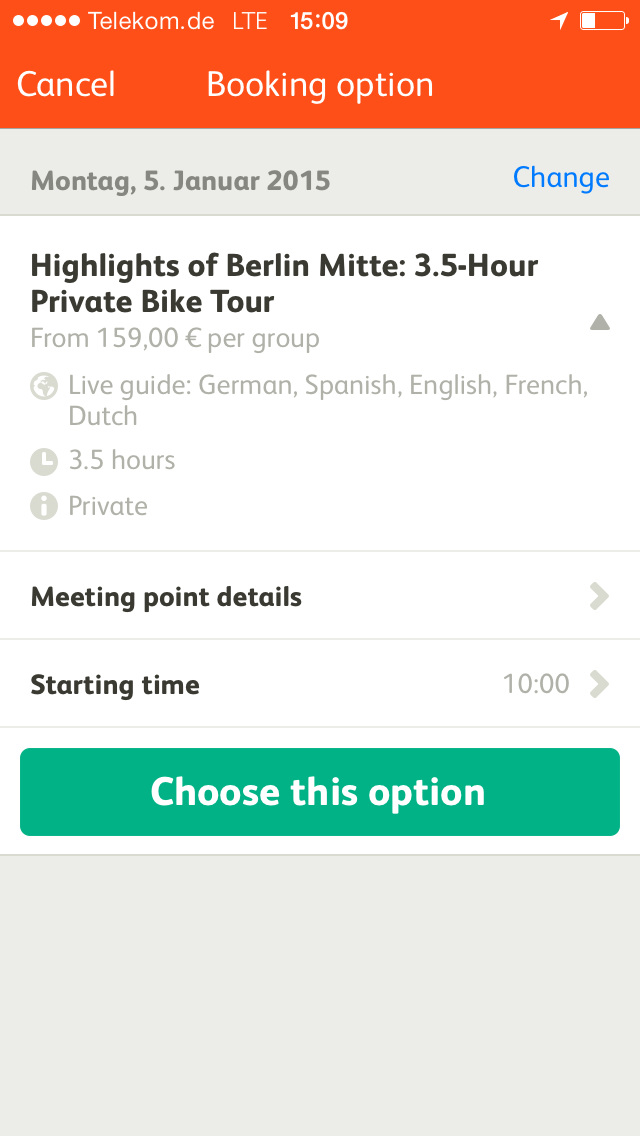
Task: Tap the location arrow icon in status bar
Action: [560, 21]
